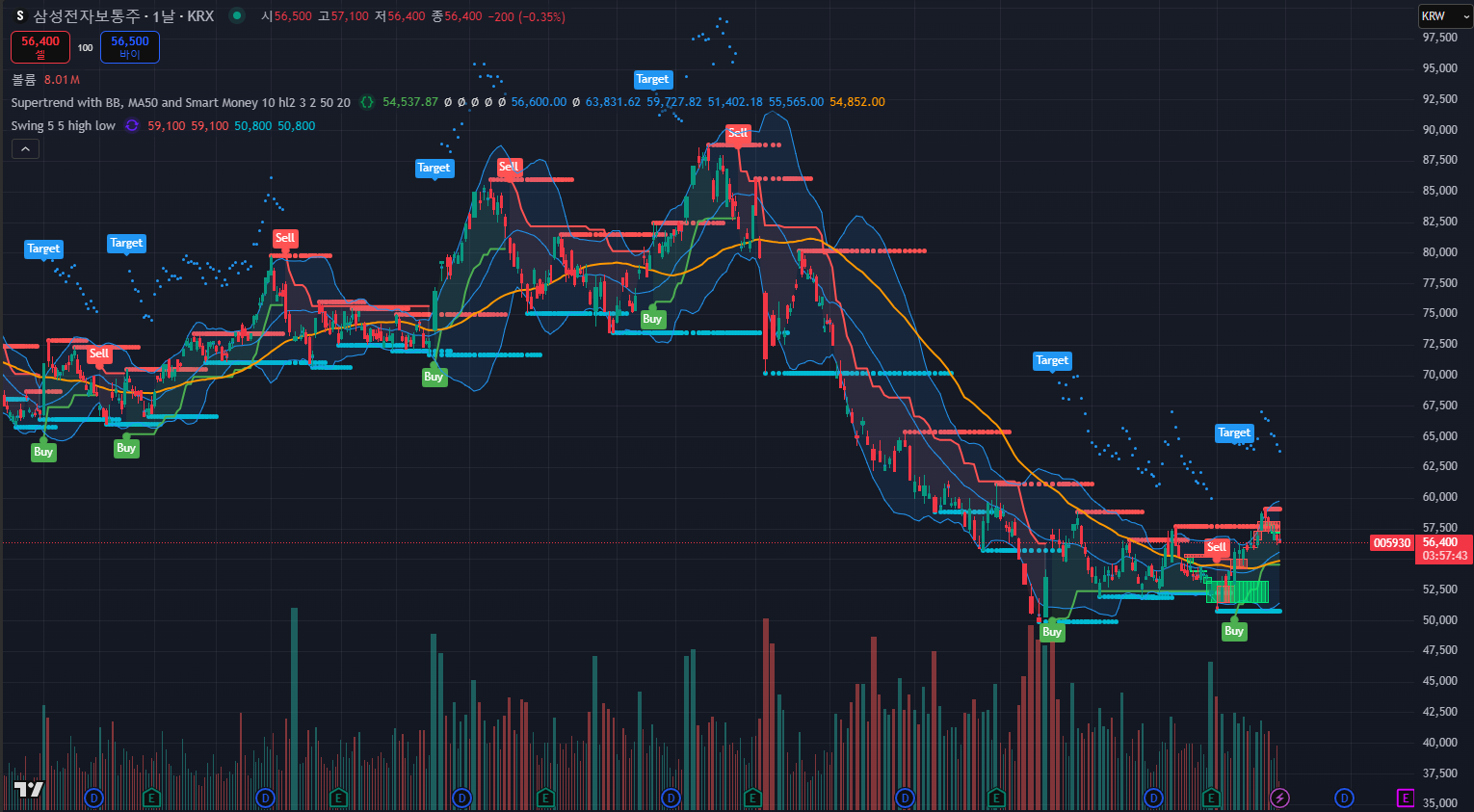Image resolution: width=1474 pixels, height=812 pixels.
Task: Open the upcoming dividend D marker after the lightning icon
Action: click(1344, 798)
